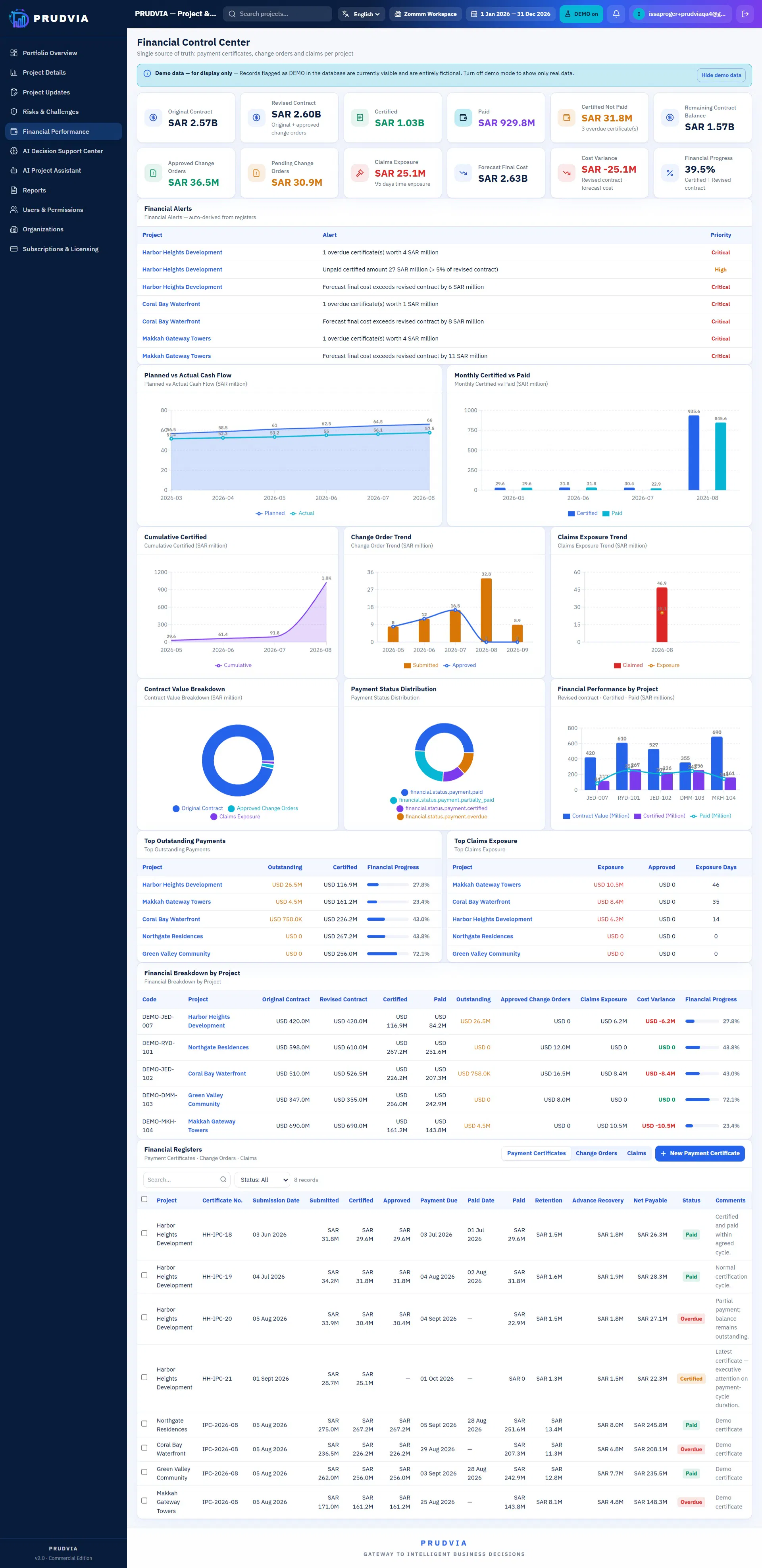Click the registers Search input field
Image resolution: width=762 pixels, height=1568 pixels.
(186, 1179)
